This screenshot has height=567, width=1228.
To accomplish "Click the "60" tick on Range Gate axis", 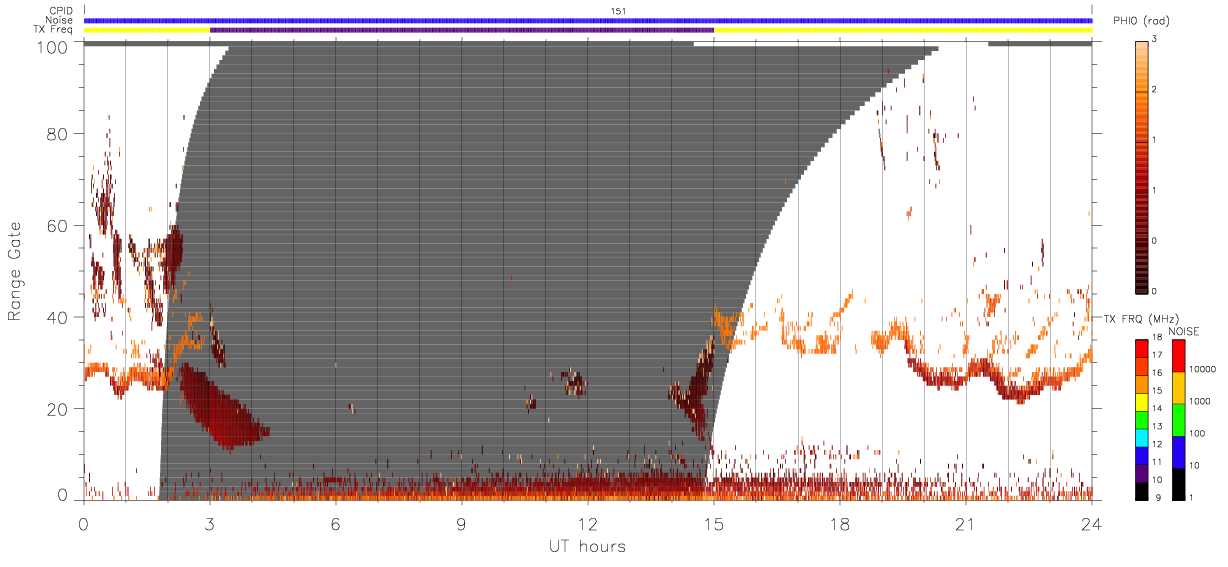I will coord(57,225).
